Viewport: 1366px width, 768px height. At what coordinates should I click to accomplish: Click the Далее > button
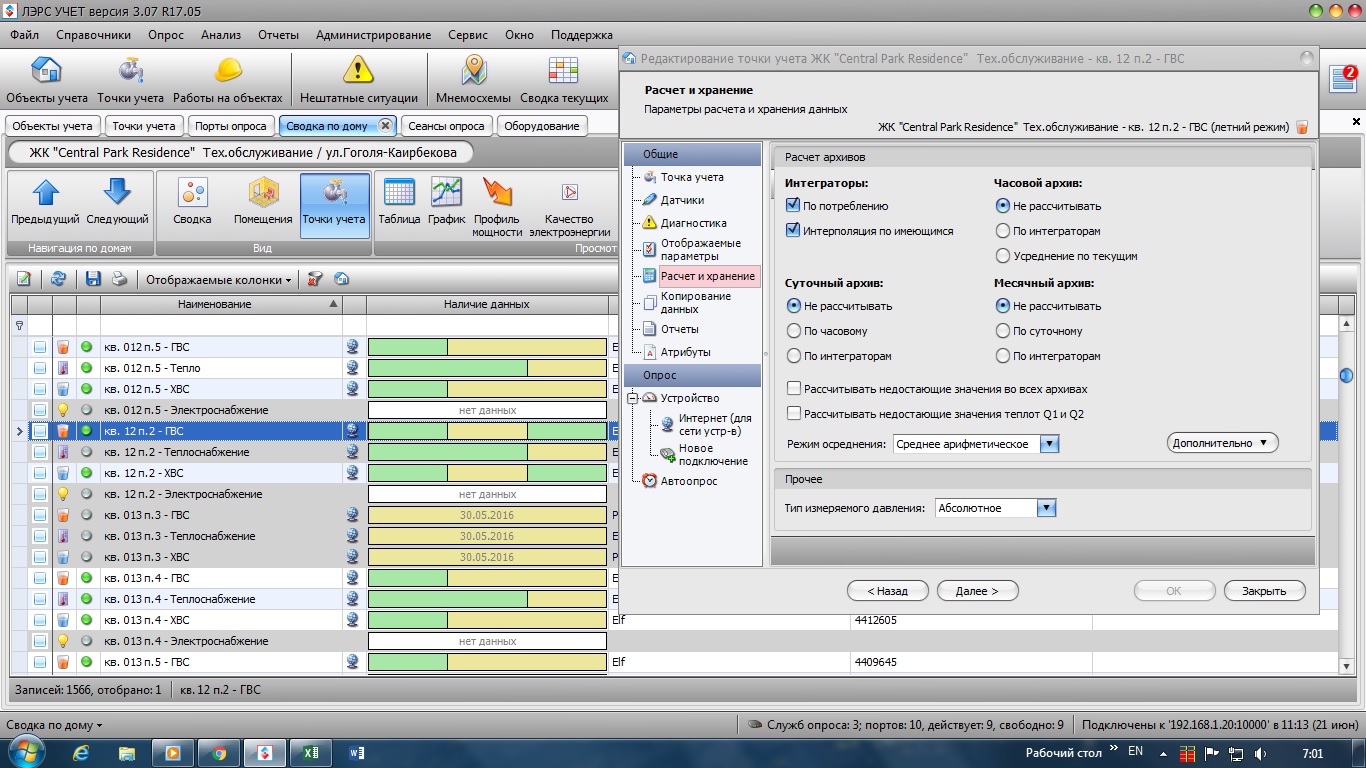click(977, 591)
